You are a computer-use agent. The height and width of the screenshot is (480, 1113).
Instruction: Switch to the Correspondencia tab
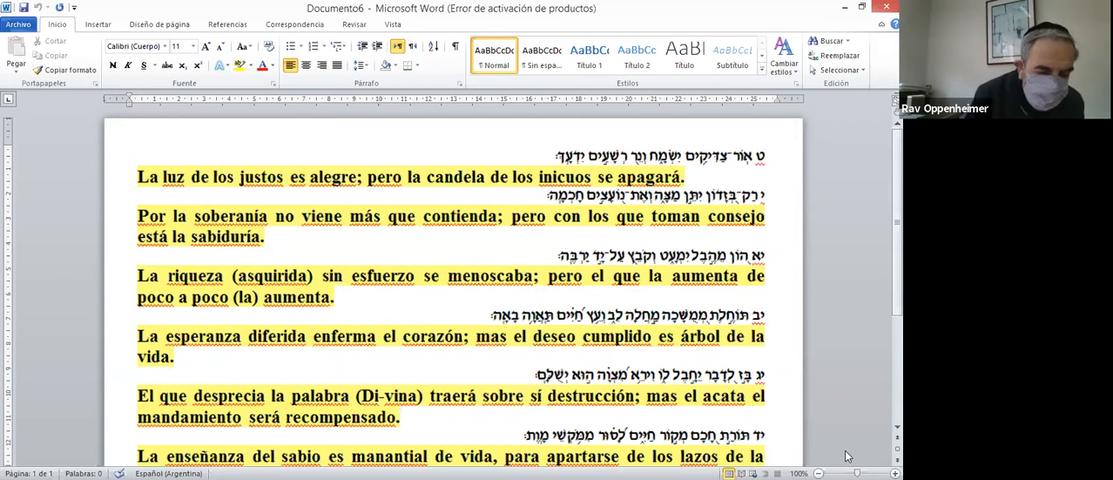(295, 24)
